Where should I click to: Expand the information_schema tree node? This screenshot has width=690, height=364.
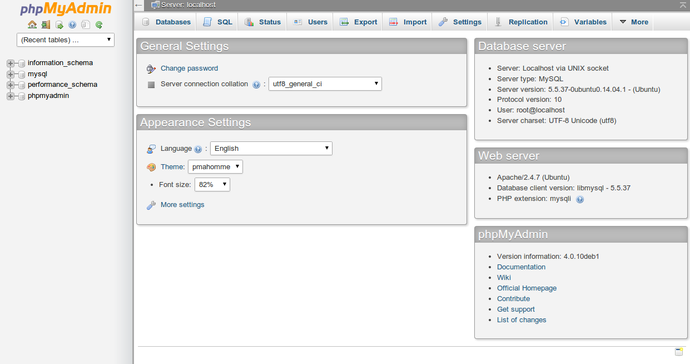coord(11,63)
